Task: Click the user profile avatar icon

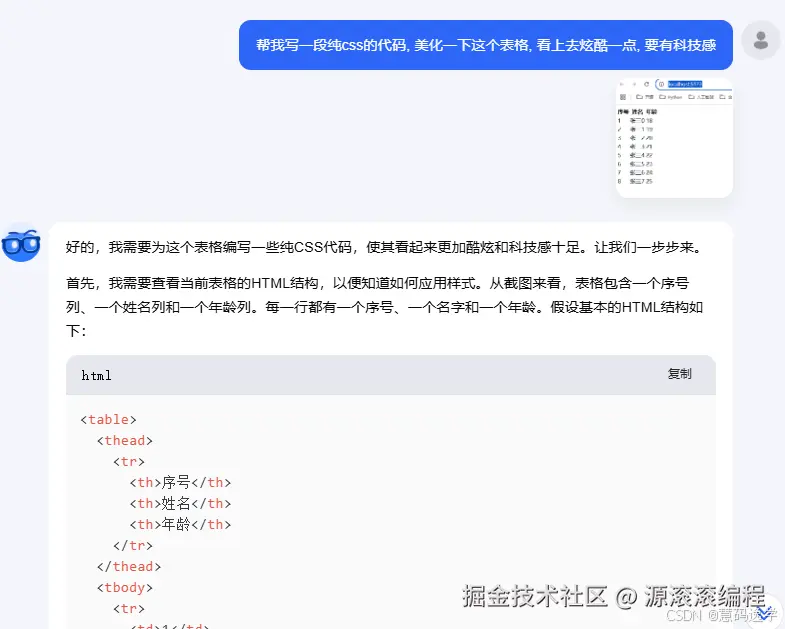Action: coord(760,40)
